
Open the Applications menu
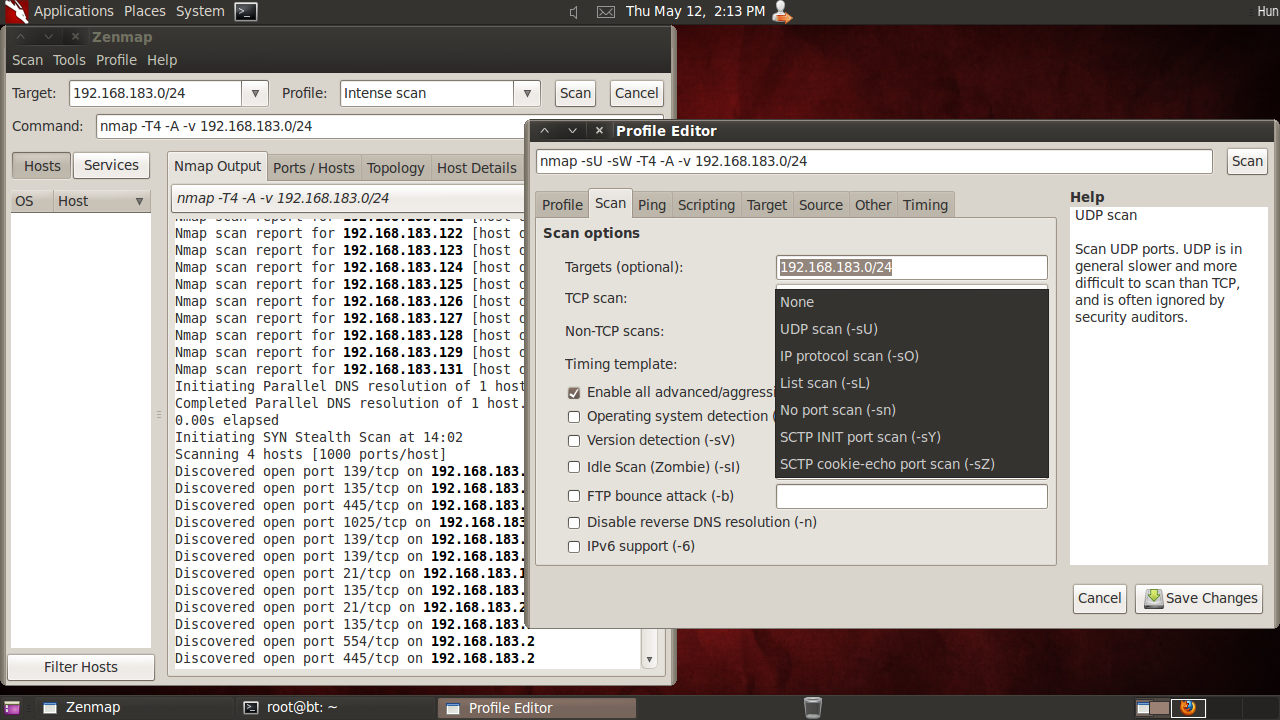coord(74,11)
